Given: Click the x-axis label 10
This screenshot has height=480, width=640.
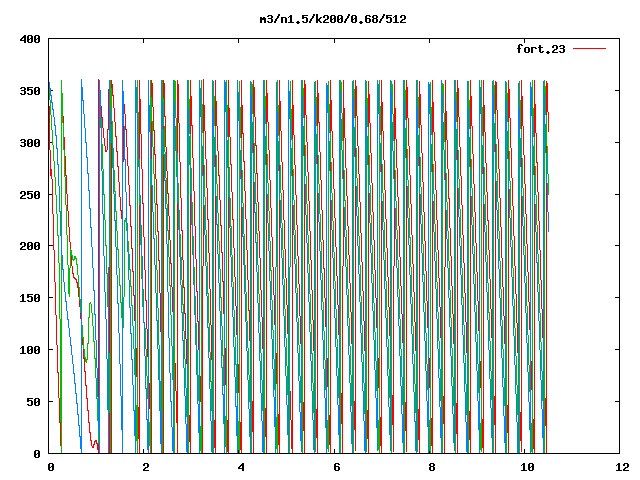Looking at the screenshot, I should click(527, 467).
